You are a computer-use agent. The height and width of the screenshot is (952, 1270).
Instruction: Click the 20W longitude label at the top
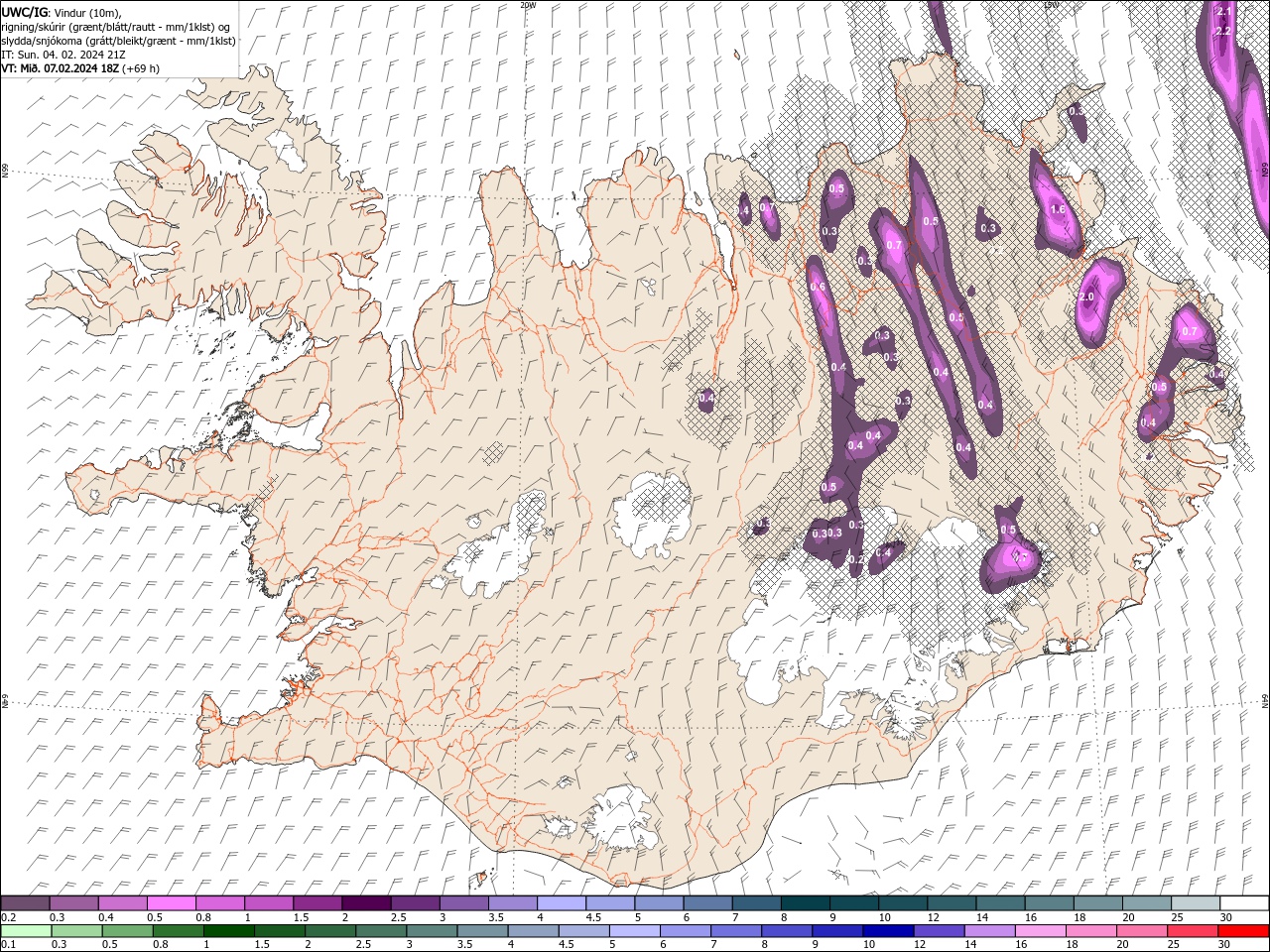coord(528,5)
